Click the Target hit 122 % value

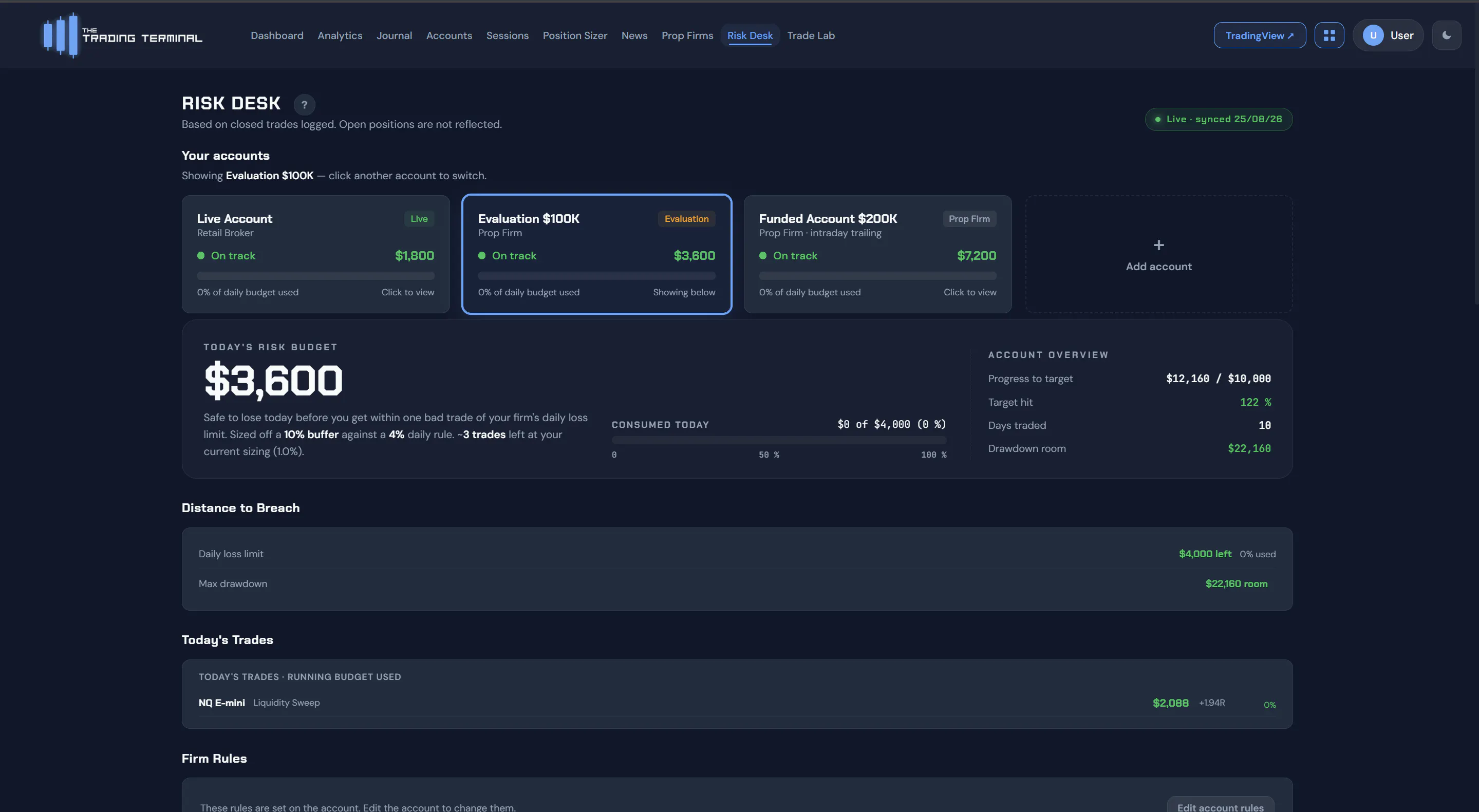[x=1255, y=402]
